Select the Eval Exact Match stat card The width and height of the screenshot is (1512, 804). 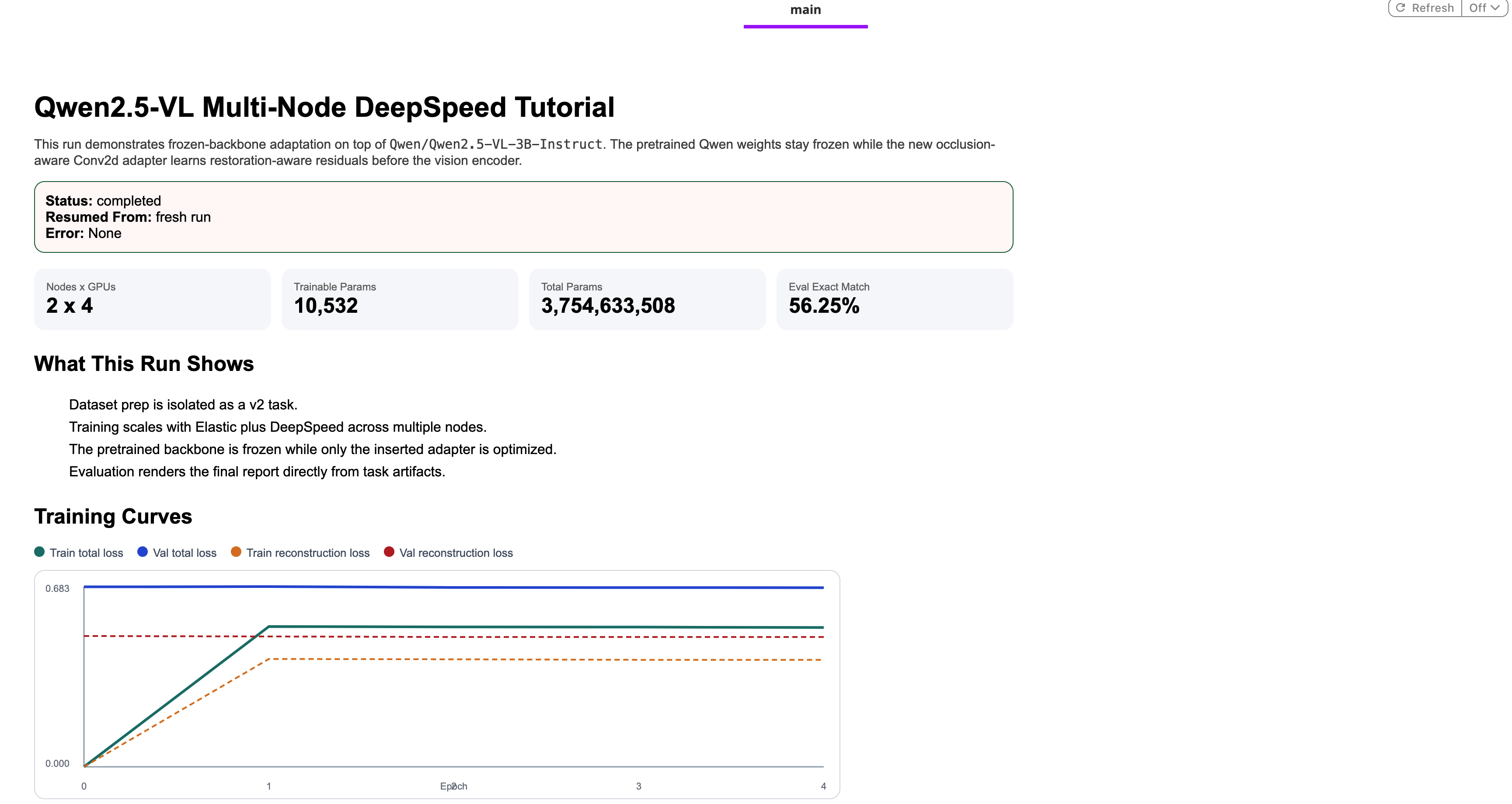coord(895,300)
